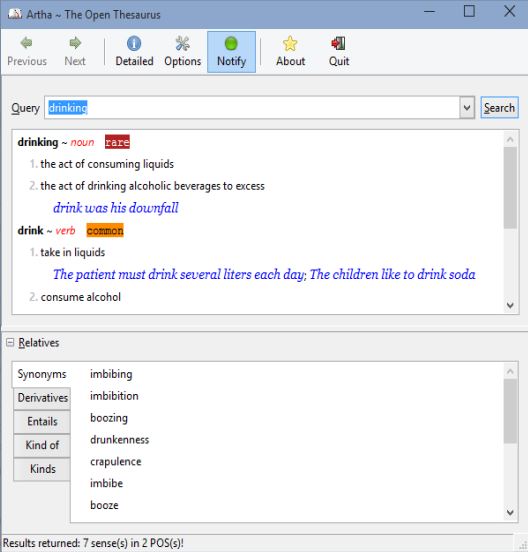
Task: Click the Next arrow icon
Action: (75, 43)
